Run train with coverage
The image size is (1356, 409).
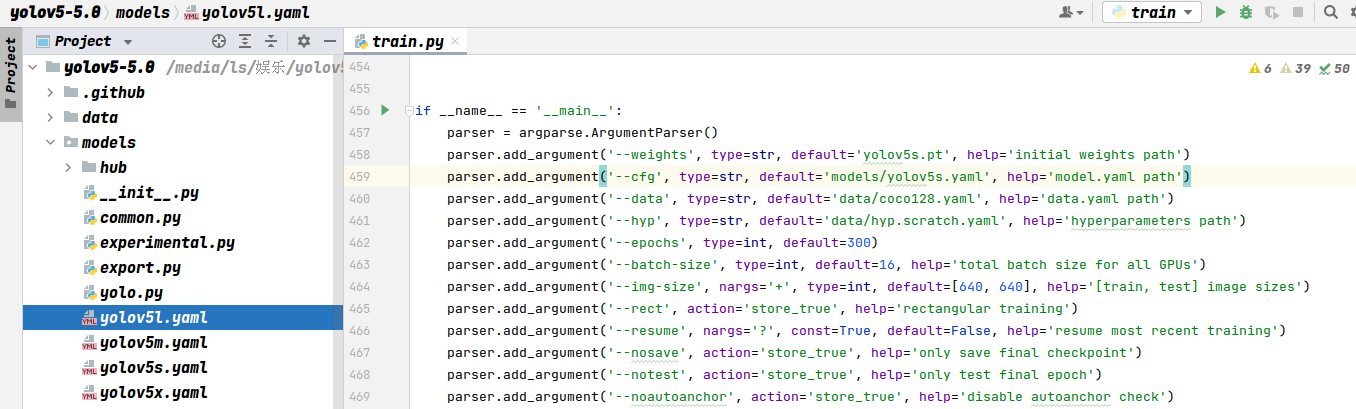tap(1272, 13)
